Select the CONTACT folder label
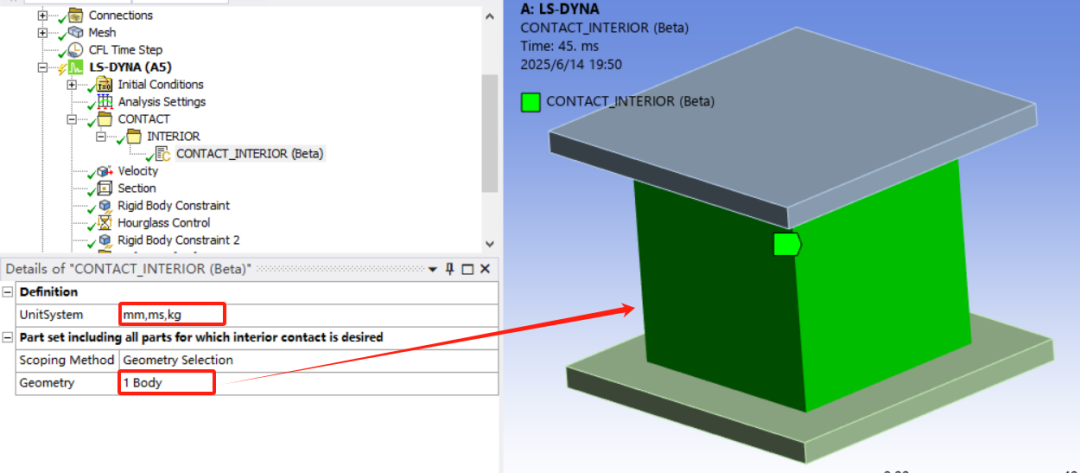Screen dimensions: 1080x473 tap(144, 119)
